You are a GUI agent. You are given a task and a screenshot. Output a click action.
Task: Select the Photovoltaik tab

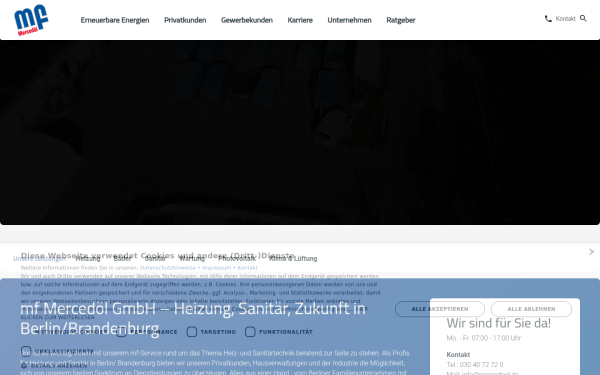[x=237, y=259]
